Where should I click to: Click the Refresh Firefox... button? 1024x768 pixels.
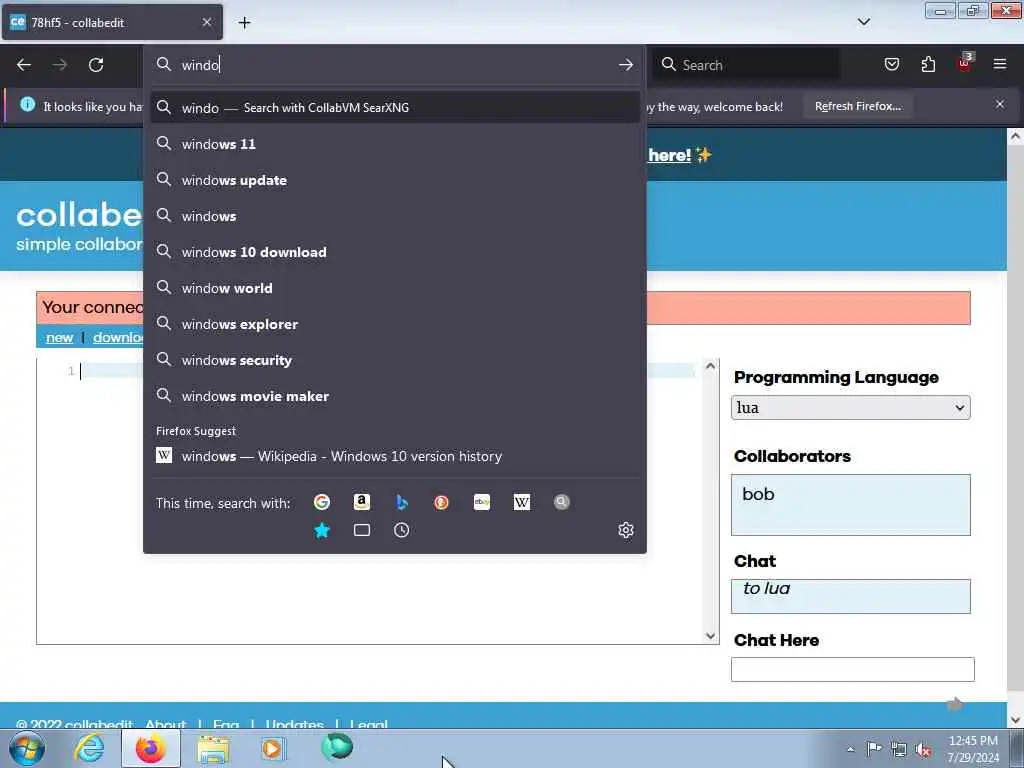click(857, 106)
